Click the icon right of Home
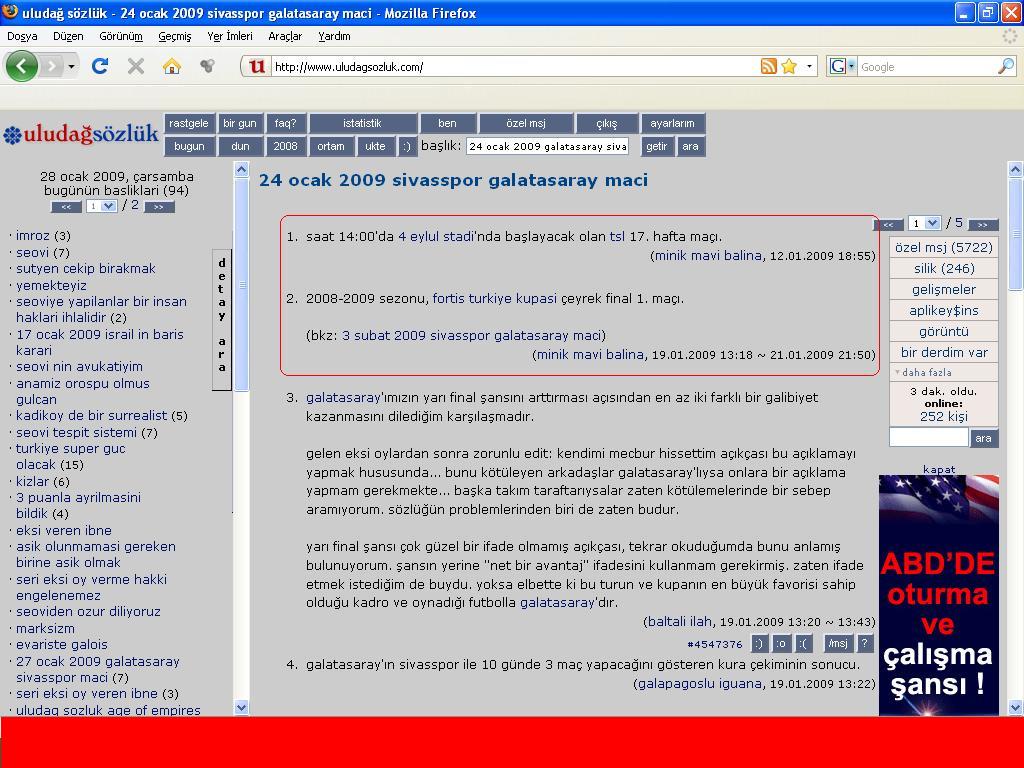 tap(207, 66)
